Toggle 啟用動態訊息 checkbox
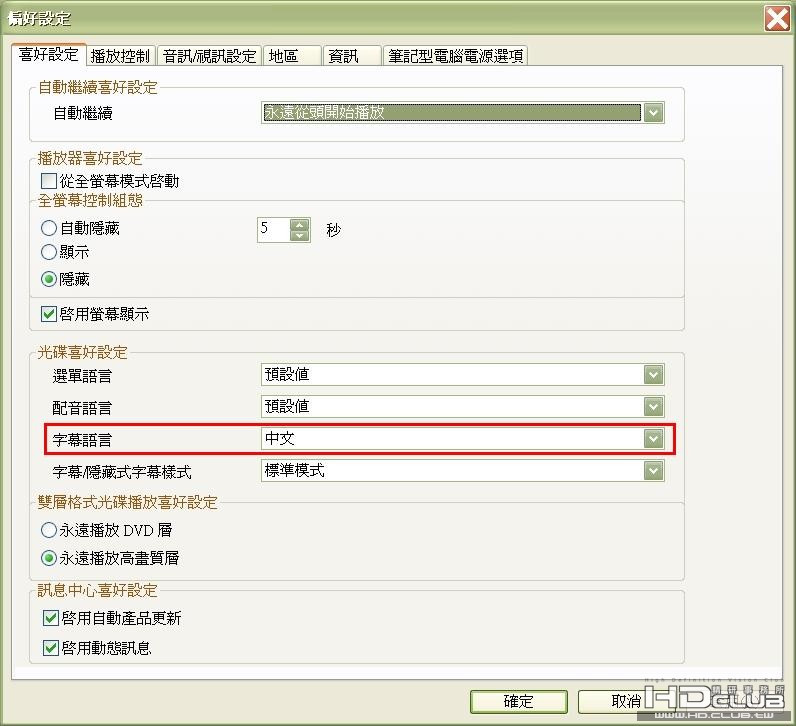Image resolution: width=796 pixels, height=726 pixels. [51, 648]
